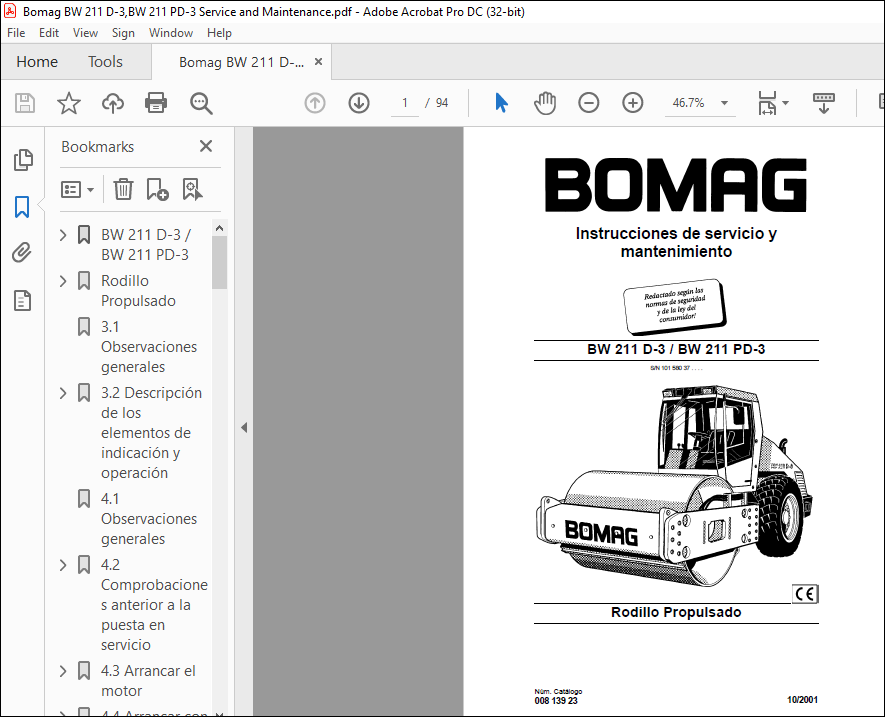
Task: Go to next page arrow
Action: [359, 103]
